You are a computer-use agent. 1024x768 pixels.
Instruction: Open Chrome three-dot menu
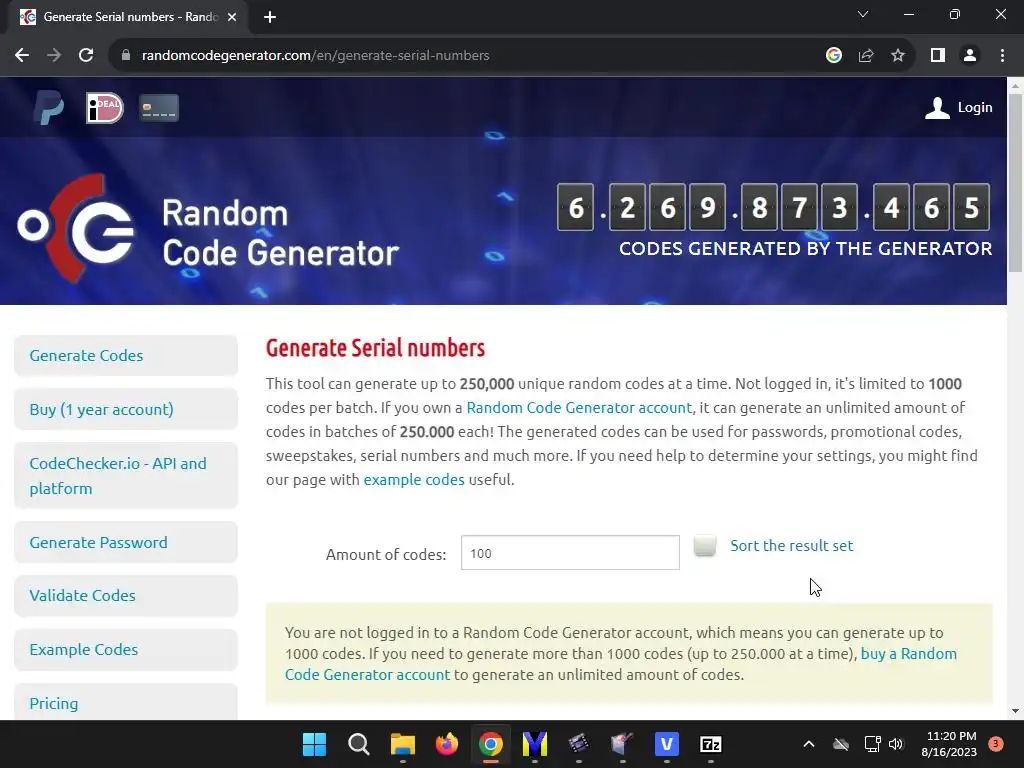click(1002, 56)
